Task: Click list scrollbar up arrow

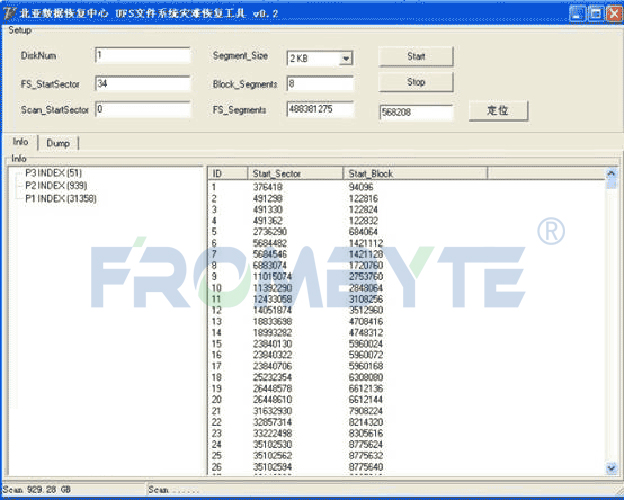Action: click(611, 174)
